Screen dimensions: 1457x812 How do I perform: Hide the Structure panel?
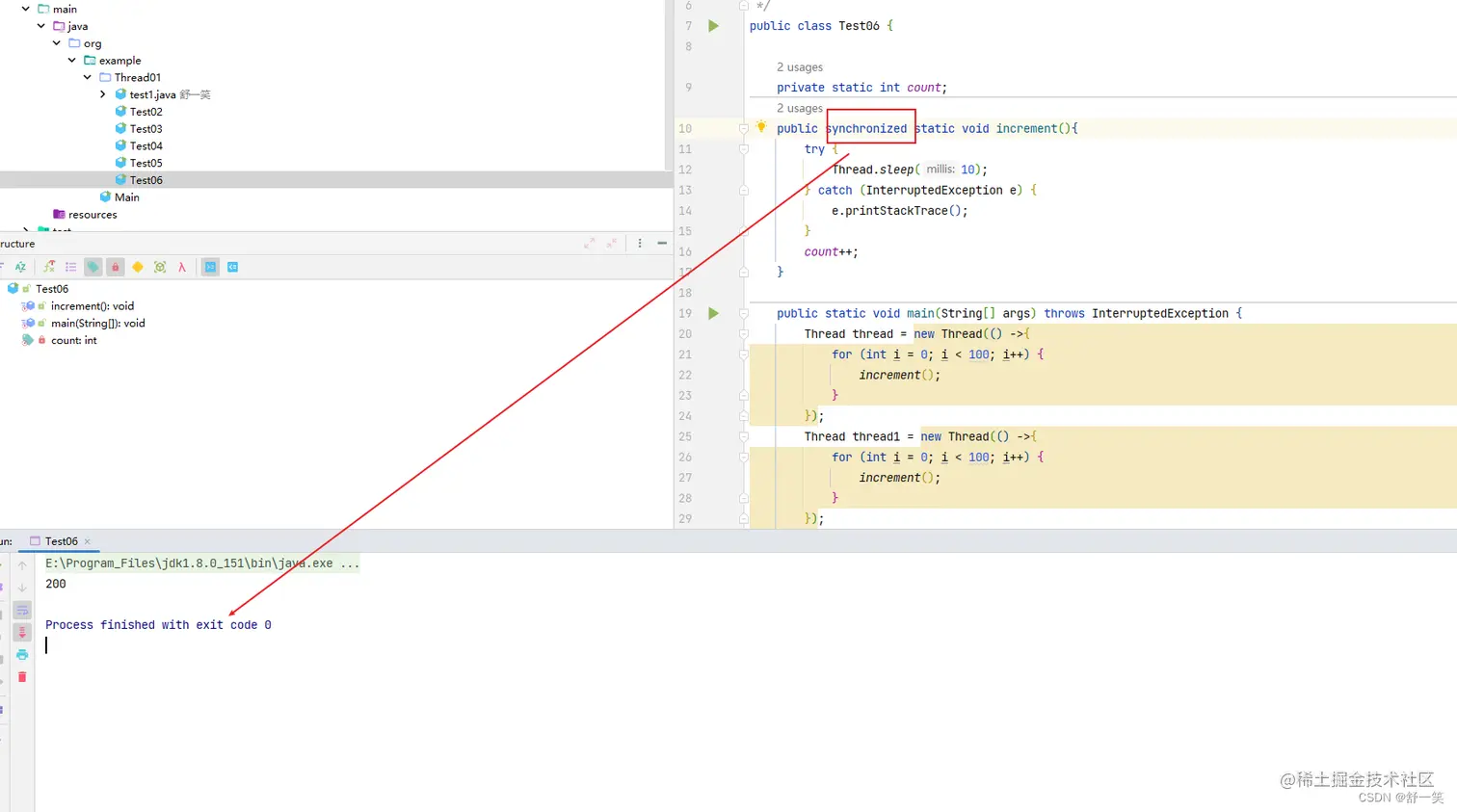(662, 244)
